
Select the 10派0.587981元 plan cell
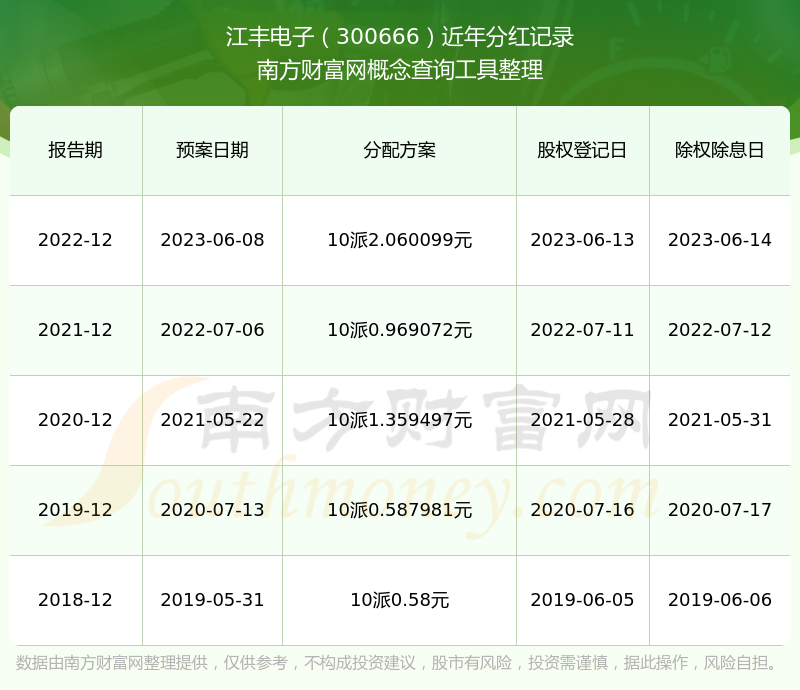399,510
